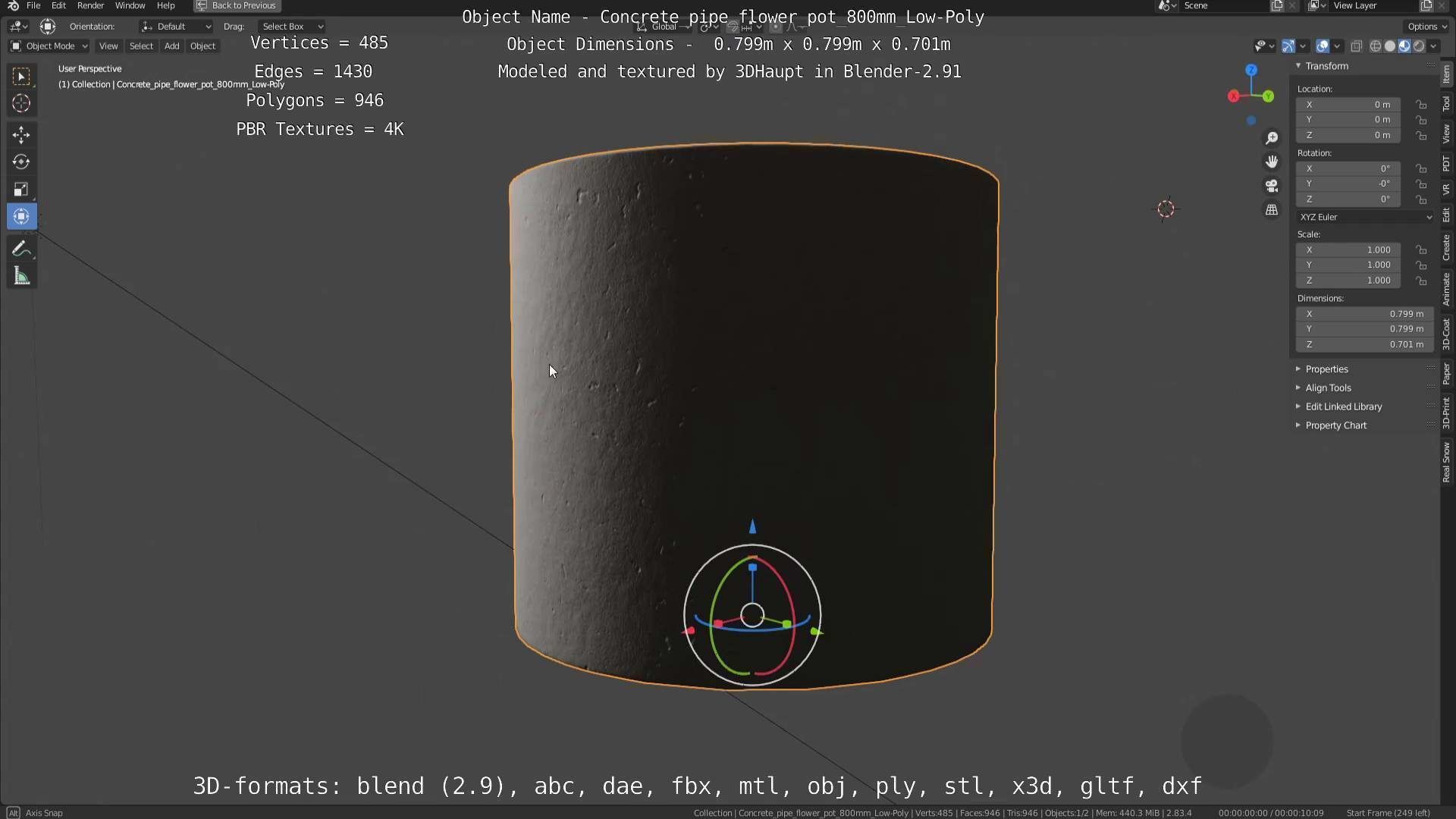Open the Help menu
The width and height of the screenshot is (1456, 819).
(165, 5)
